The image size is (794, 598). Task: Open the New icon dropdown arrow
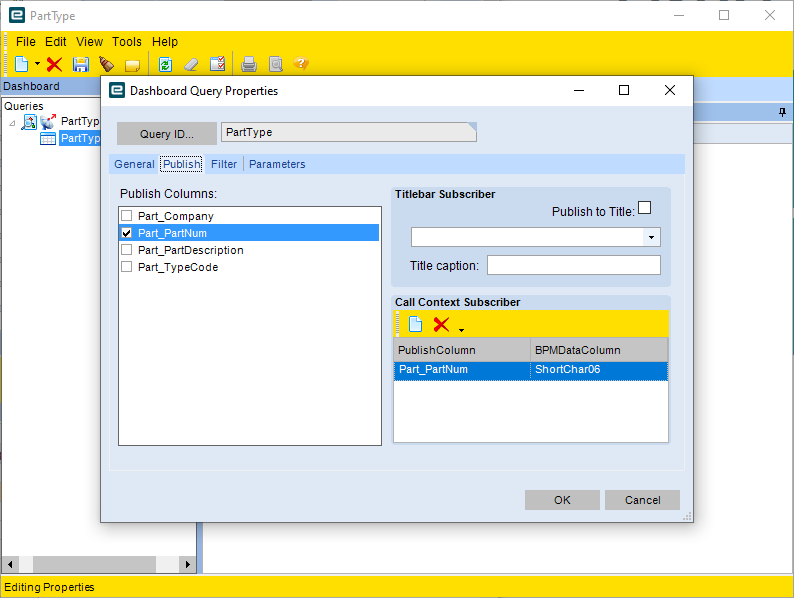(37, 64)
